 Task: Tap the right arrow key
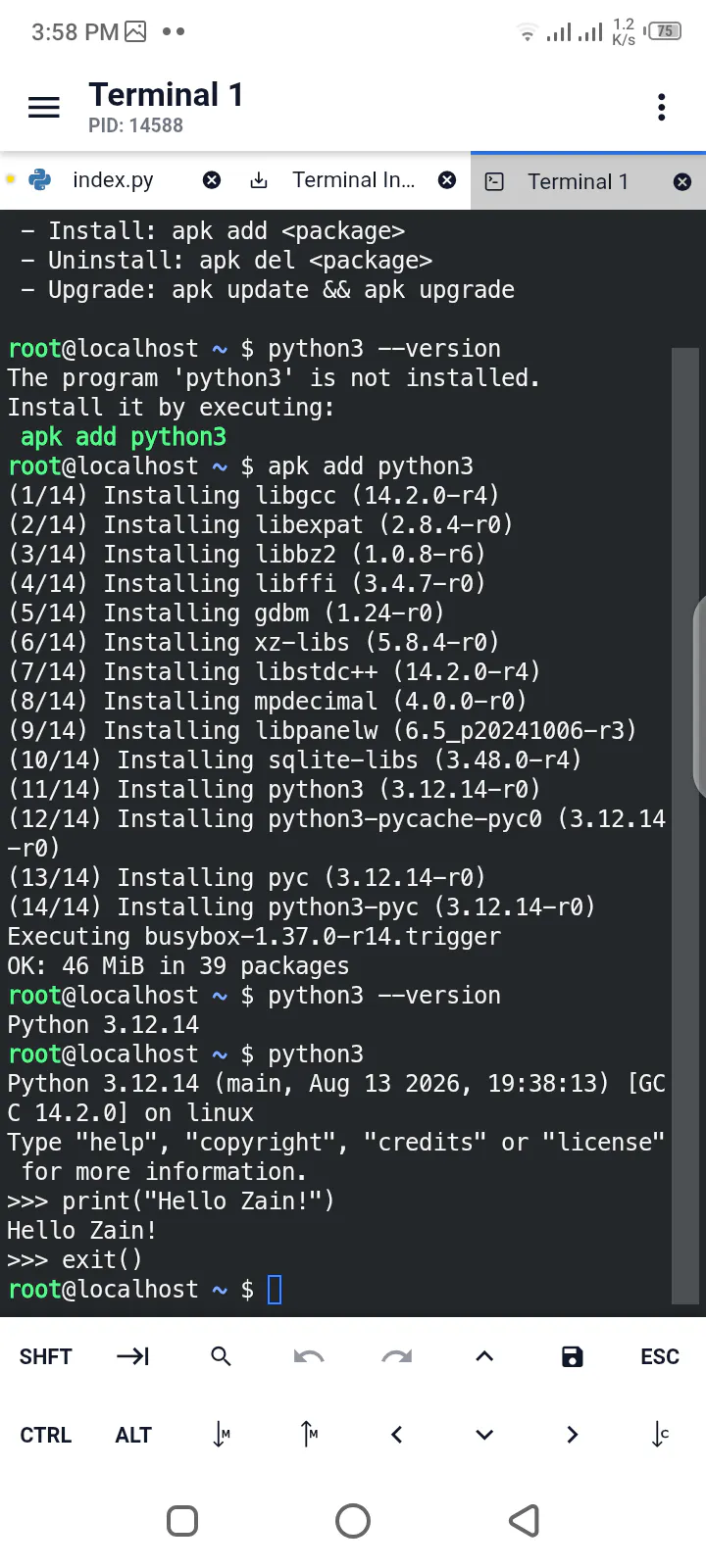point(573,1435)
